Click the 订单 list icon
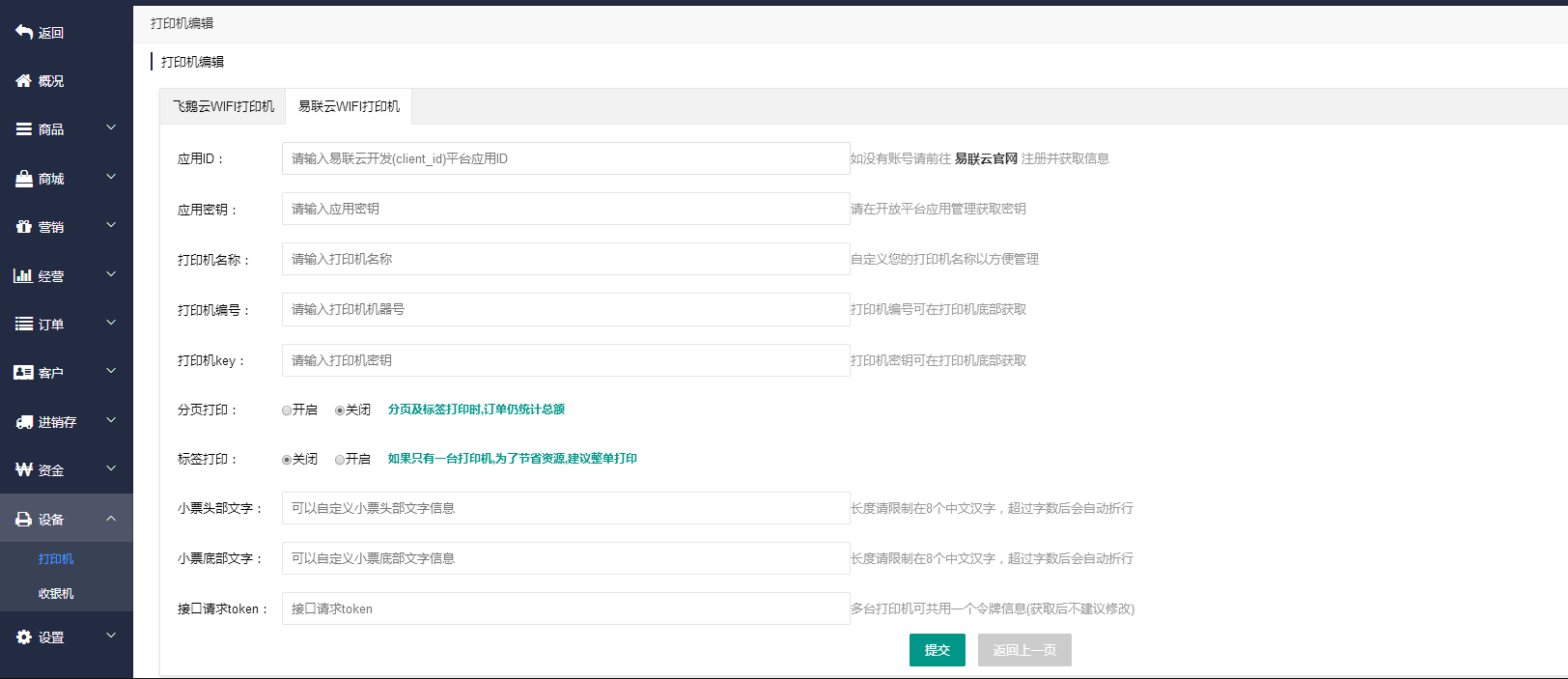Screen dimensions: 1568x679 (x=24, y=325)
